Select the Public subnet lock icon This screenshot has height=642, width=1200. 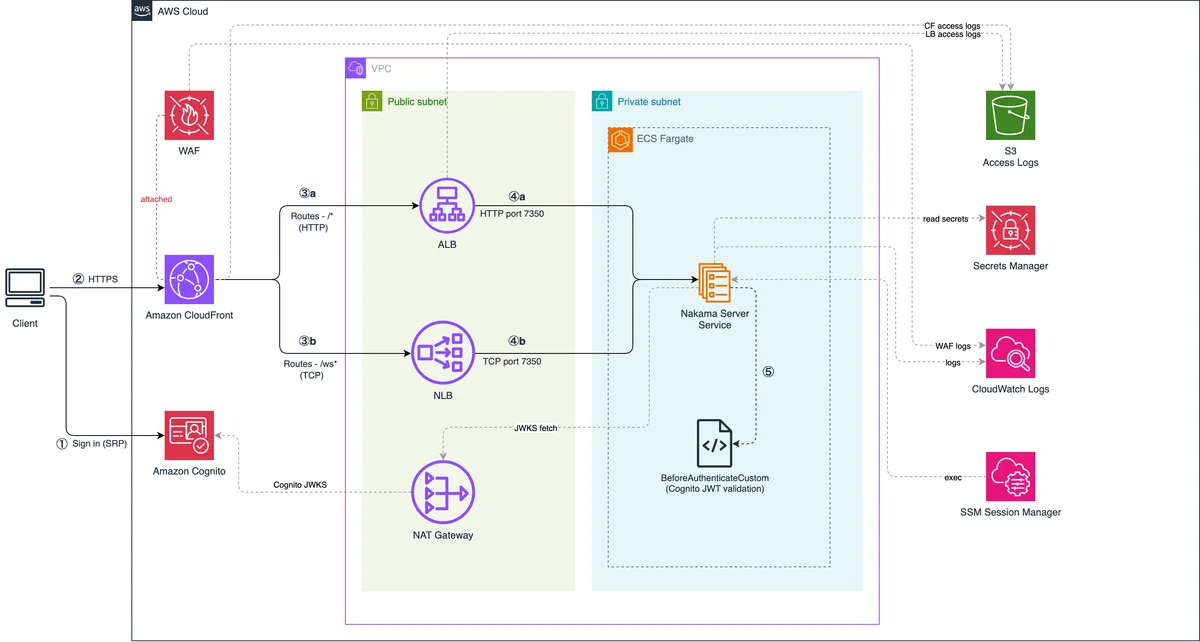pos(372,101)
